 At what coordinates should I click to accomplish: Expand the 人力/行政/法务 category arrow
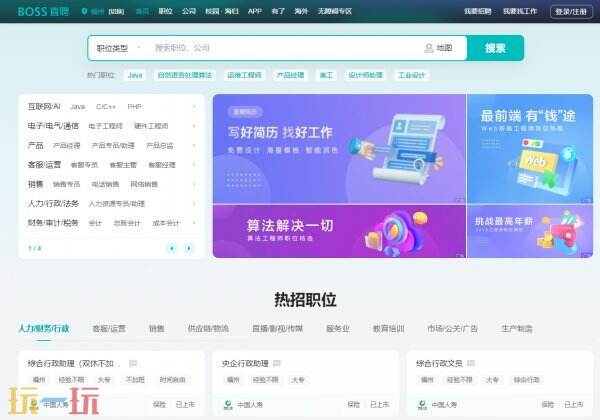click(x=194, y=203)
